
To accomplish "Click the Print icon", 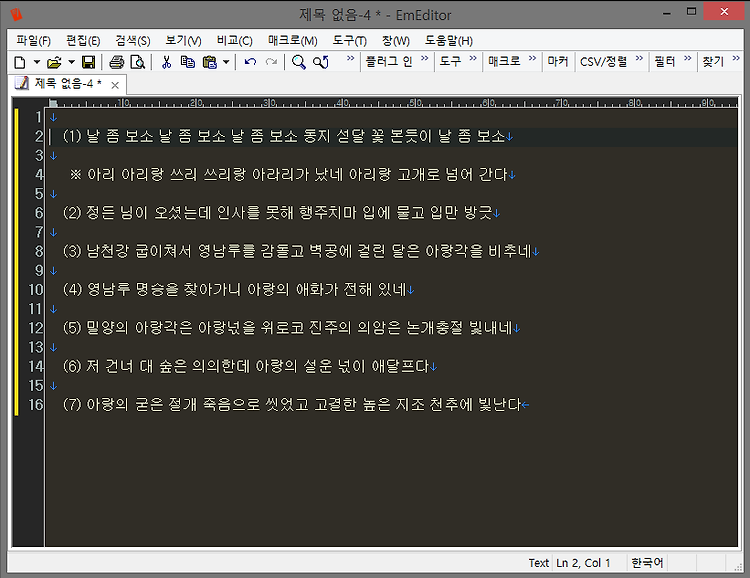I will (x=116, y=62).
